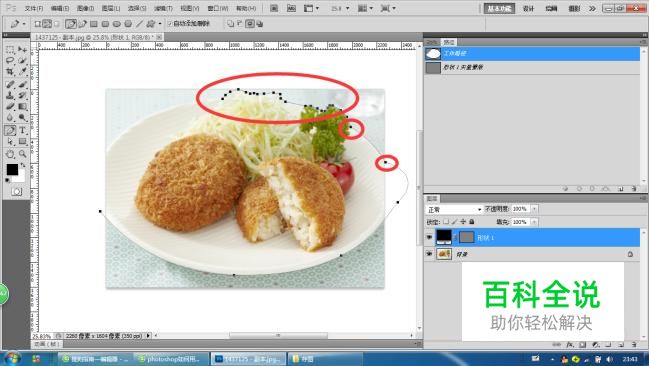Select the 形状 1 矢量蒙版 path row
The image size is (649, 366).
532,67
